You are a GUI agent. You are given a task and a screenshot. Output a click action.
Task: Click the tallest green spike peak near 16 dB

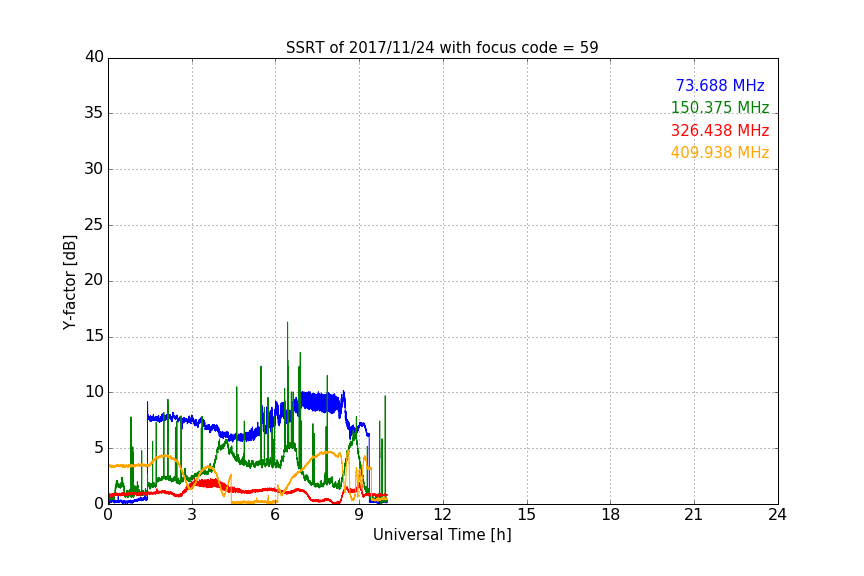287,324
